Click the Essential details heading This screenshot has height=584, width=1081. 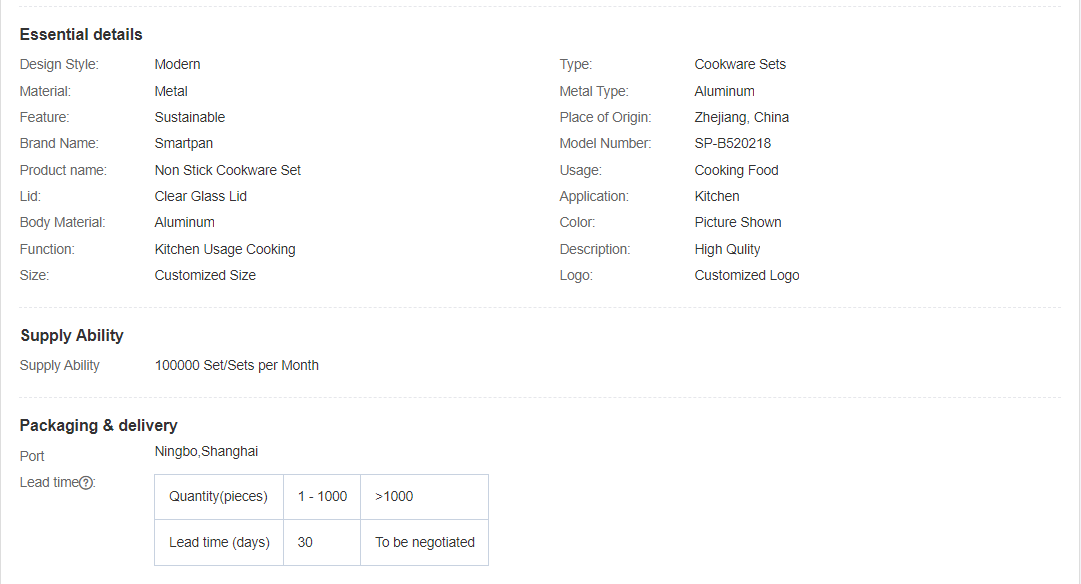pyautogui.click(x=81, y=35)
